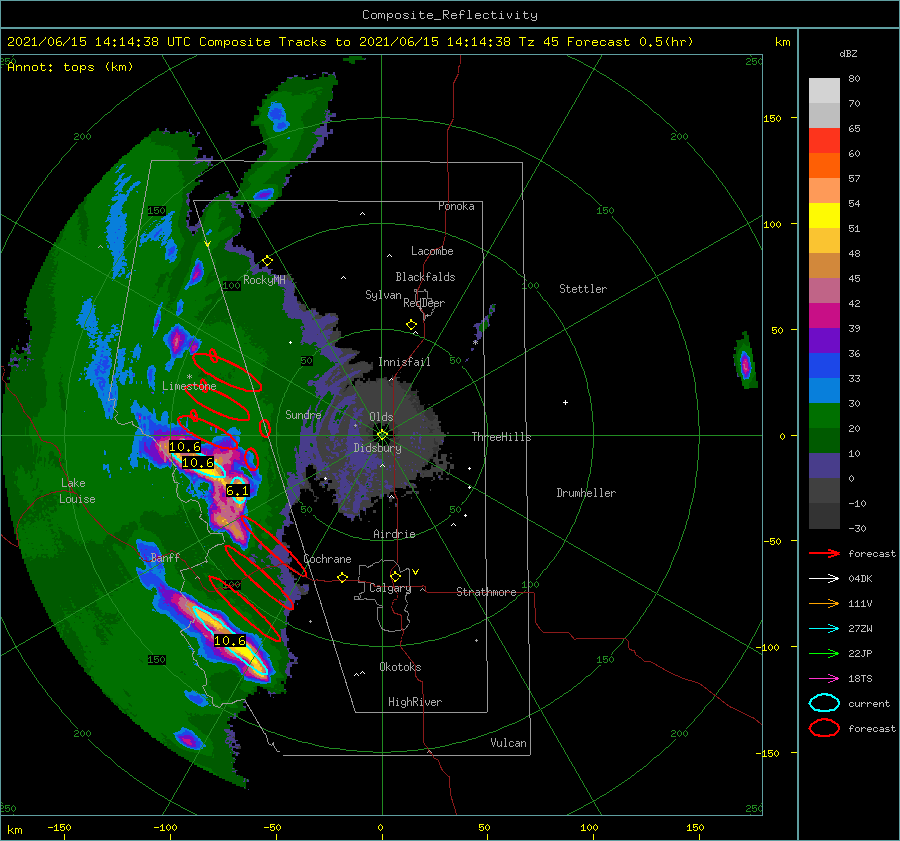Click the Okotoks town label
The width and height of the screenshot is (900, 841).
(x=400, y=667)
